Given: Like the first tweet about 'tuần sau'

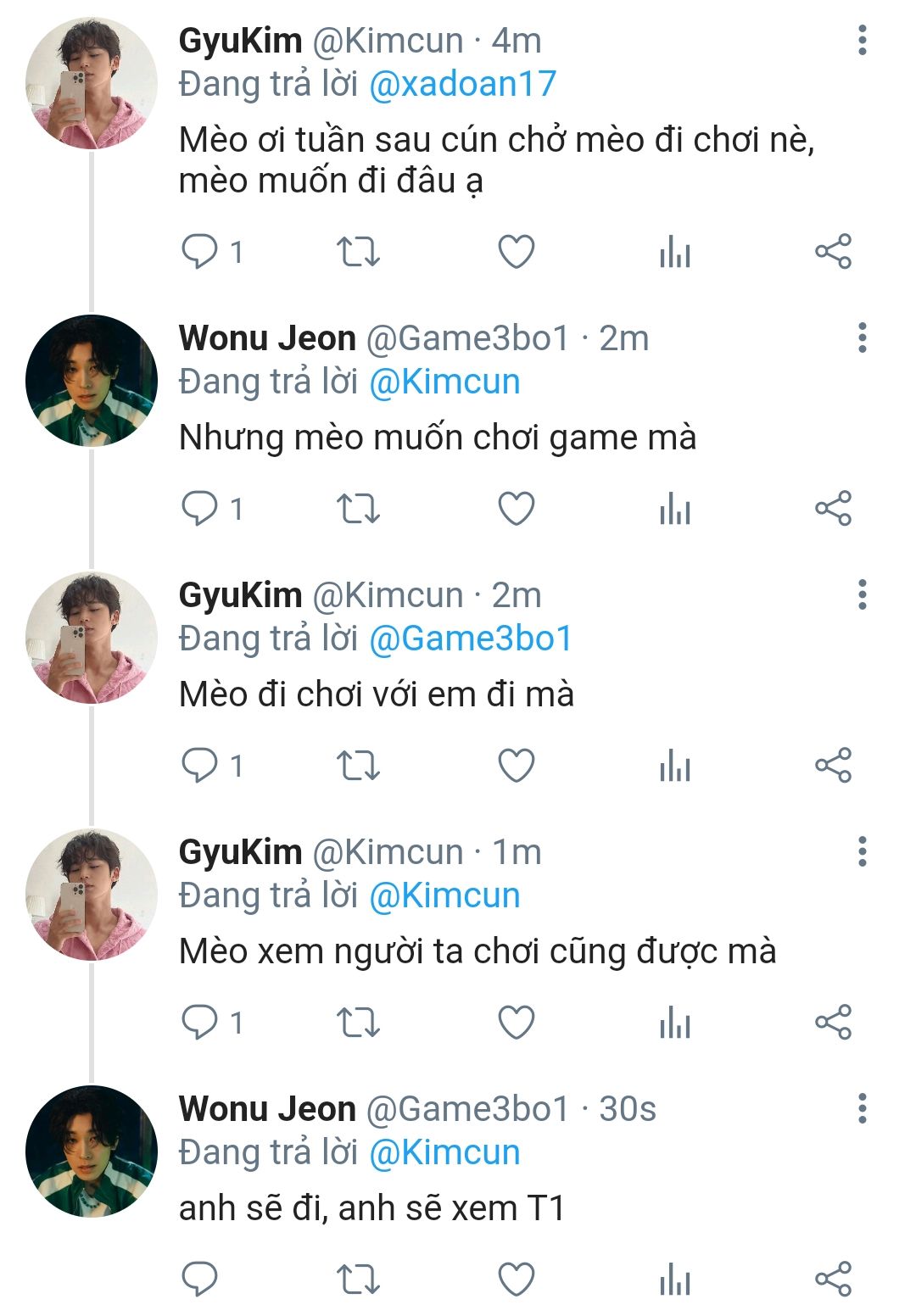Looking at the screenshot, I should [516, 252].
